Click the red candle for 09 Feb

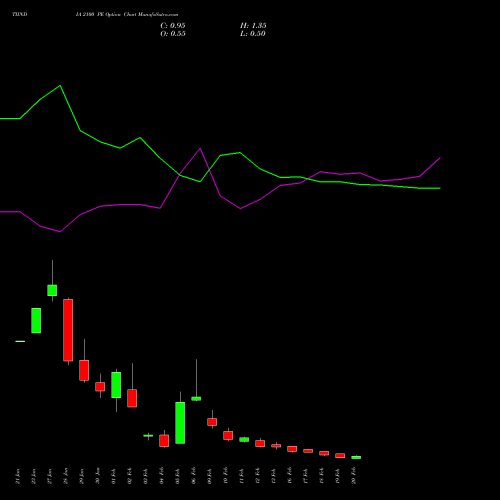pyautogui.click(x=212, y=422)
